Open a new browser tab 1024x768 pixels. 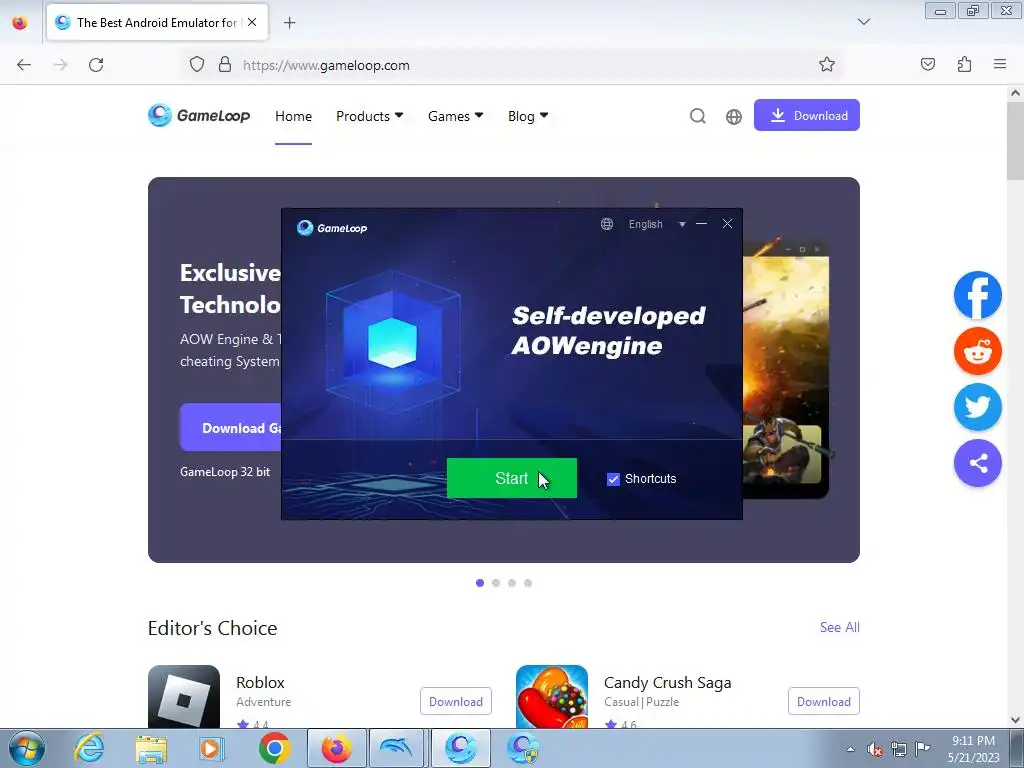(x=289, y=23)
